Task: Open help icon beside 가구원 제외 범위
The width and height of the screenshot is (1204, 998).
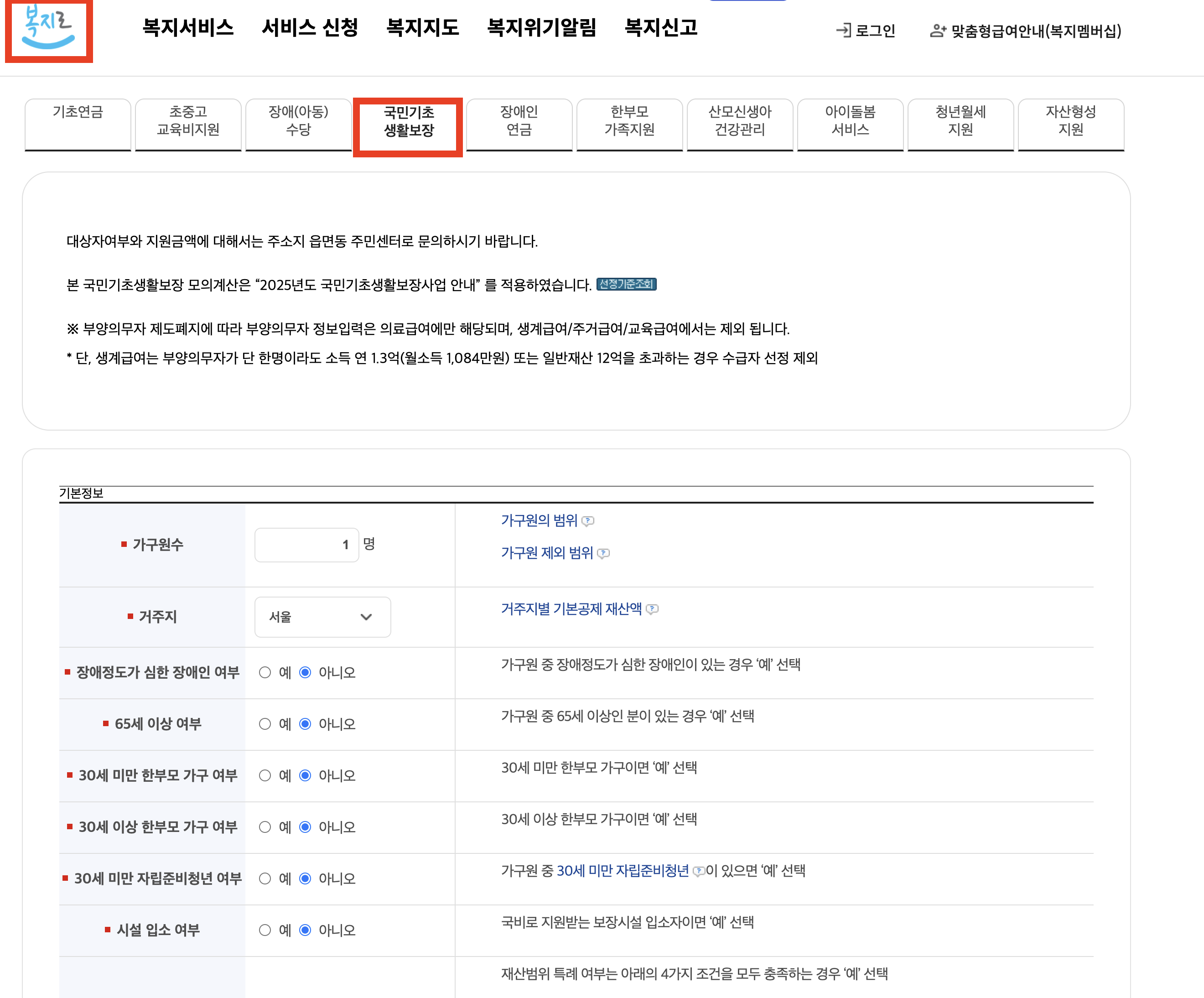Action: coord(603,553)
